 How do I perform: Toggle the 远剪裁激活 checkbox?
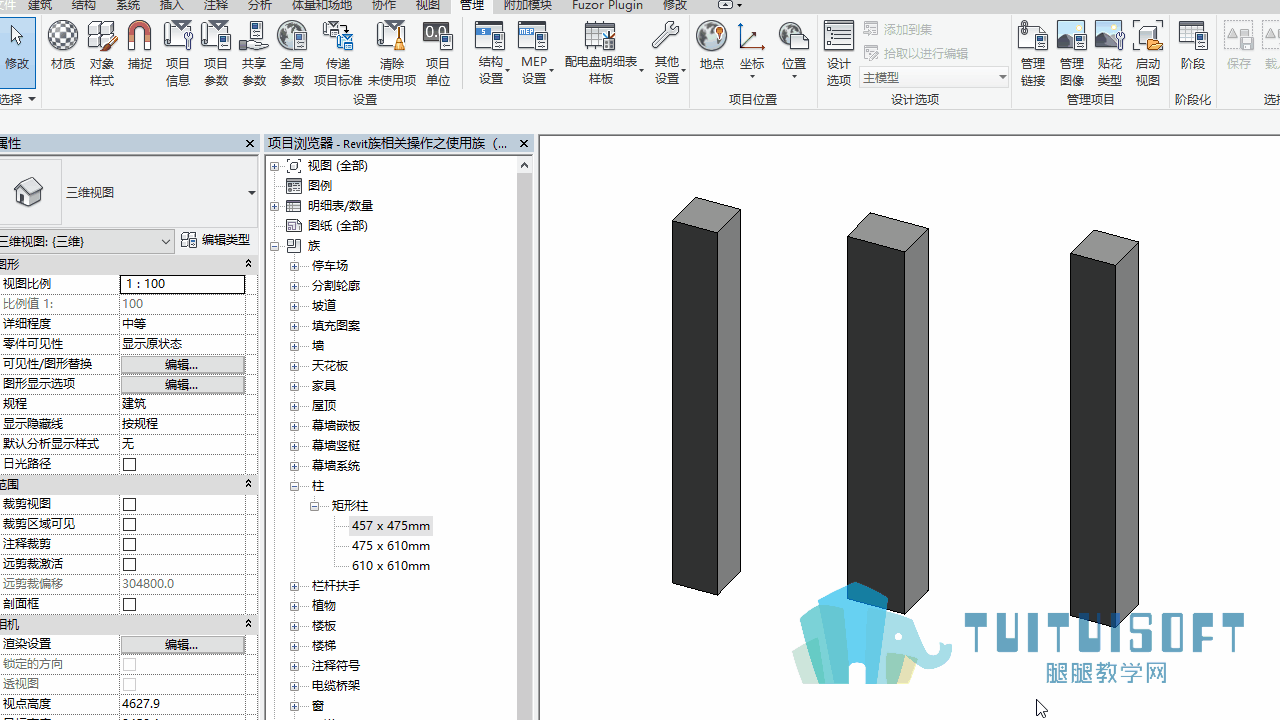129,564
